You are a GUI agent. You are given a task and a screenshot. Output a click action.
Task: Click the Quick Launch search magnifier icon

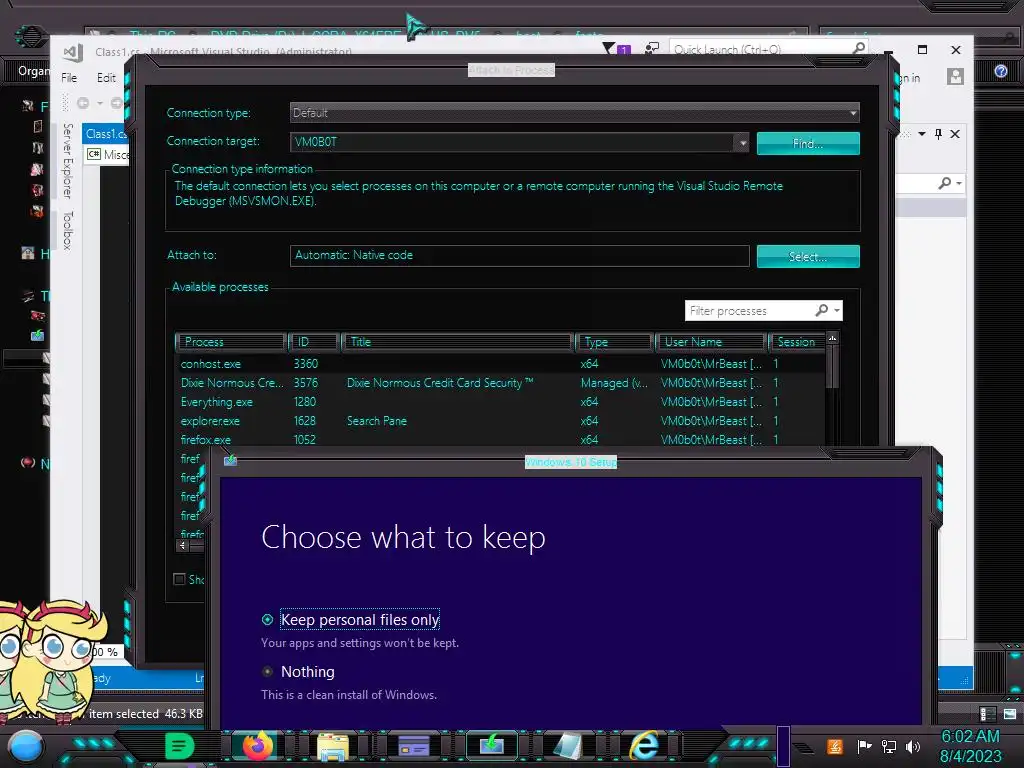tap(859, 48)
